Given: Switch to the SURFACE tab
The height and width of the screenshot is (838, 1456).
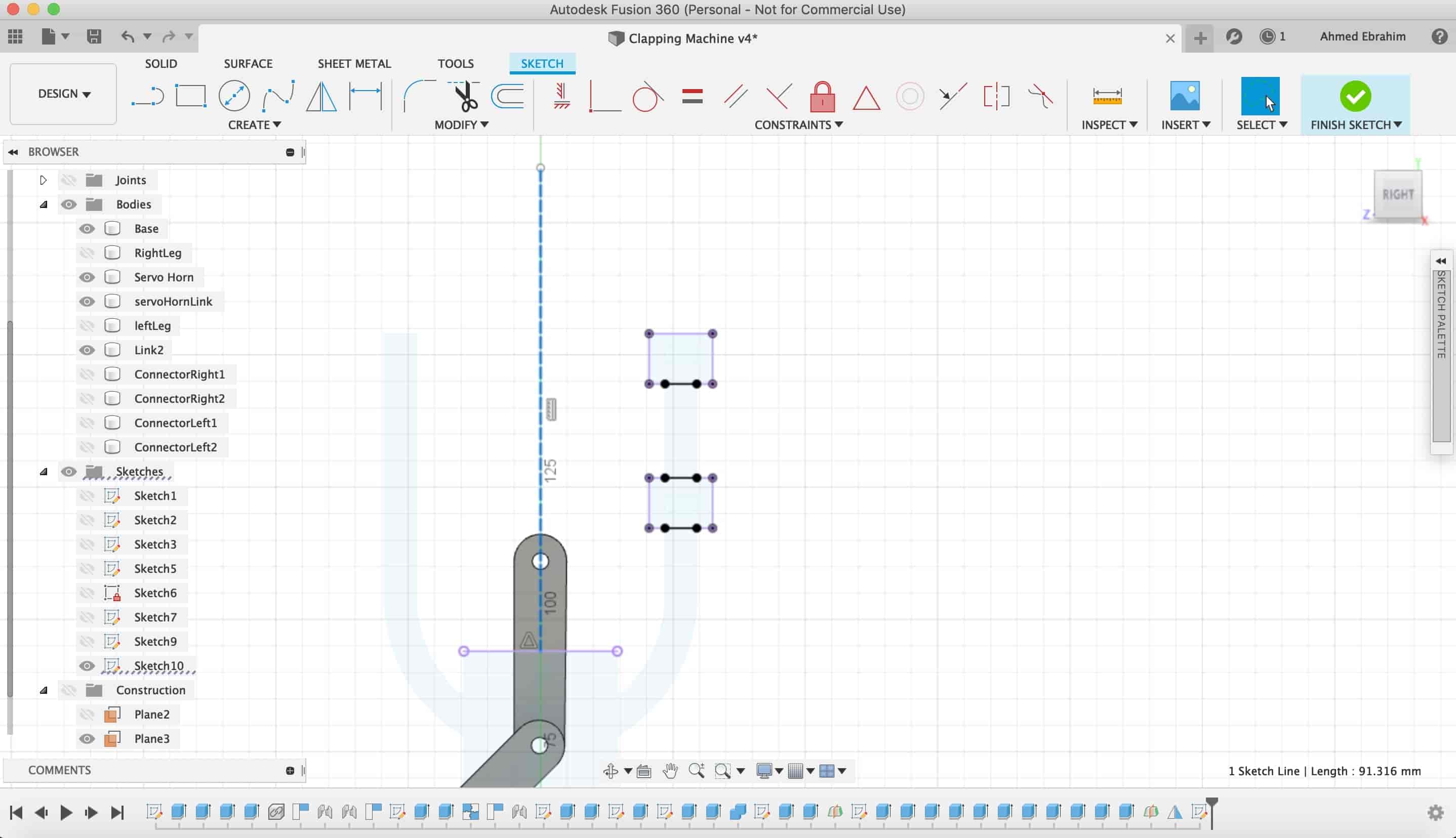Looking at the screenshot, I should (248, 63).
